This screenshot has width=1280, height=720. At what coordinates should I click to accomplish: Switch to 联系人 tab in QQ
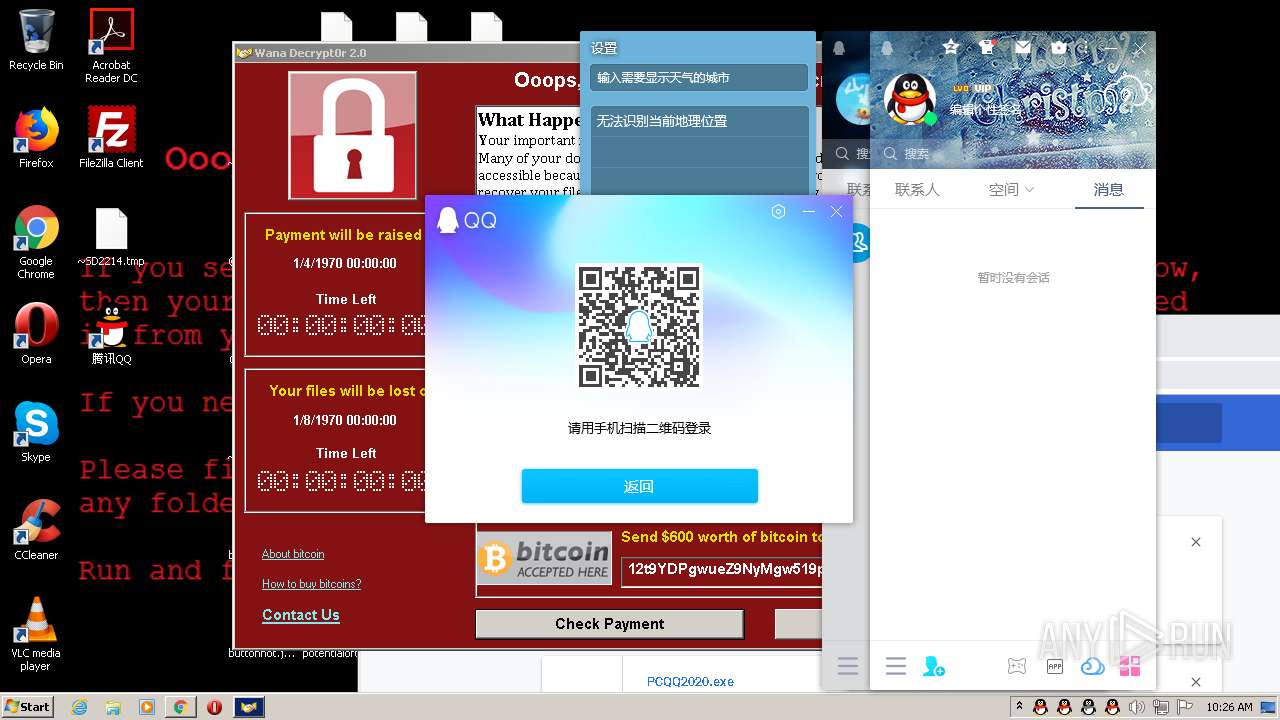(917, 189)
